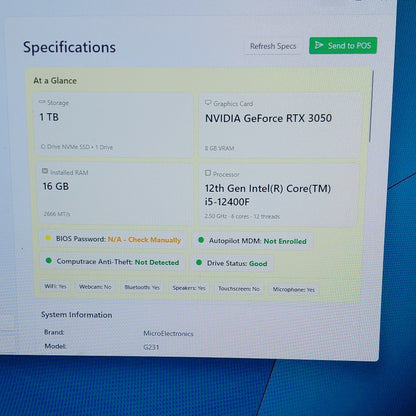
Task: Click the NVIDIA GeForce RTX 3050 card
Action: pyautogui.click(x=280, y=126)
